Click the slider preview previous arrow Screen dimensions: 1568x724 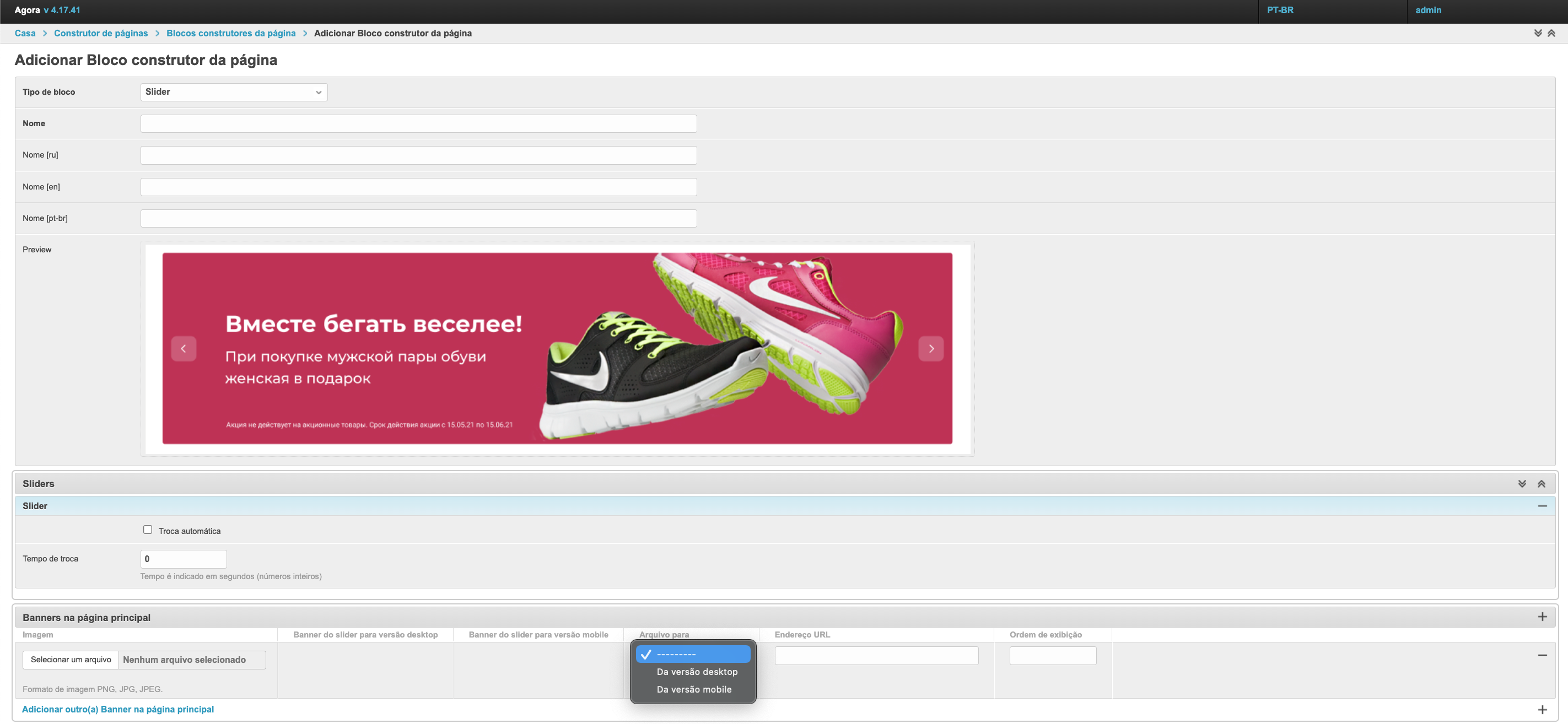[x=183, y=349]
